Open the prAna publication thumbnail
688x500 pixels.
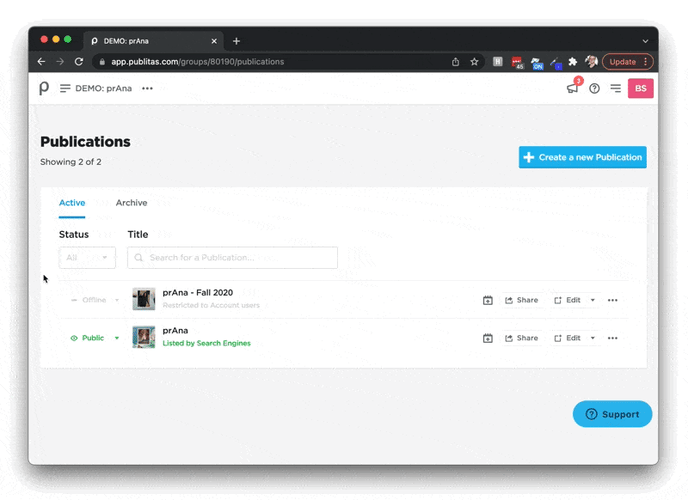[143, 337]
